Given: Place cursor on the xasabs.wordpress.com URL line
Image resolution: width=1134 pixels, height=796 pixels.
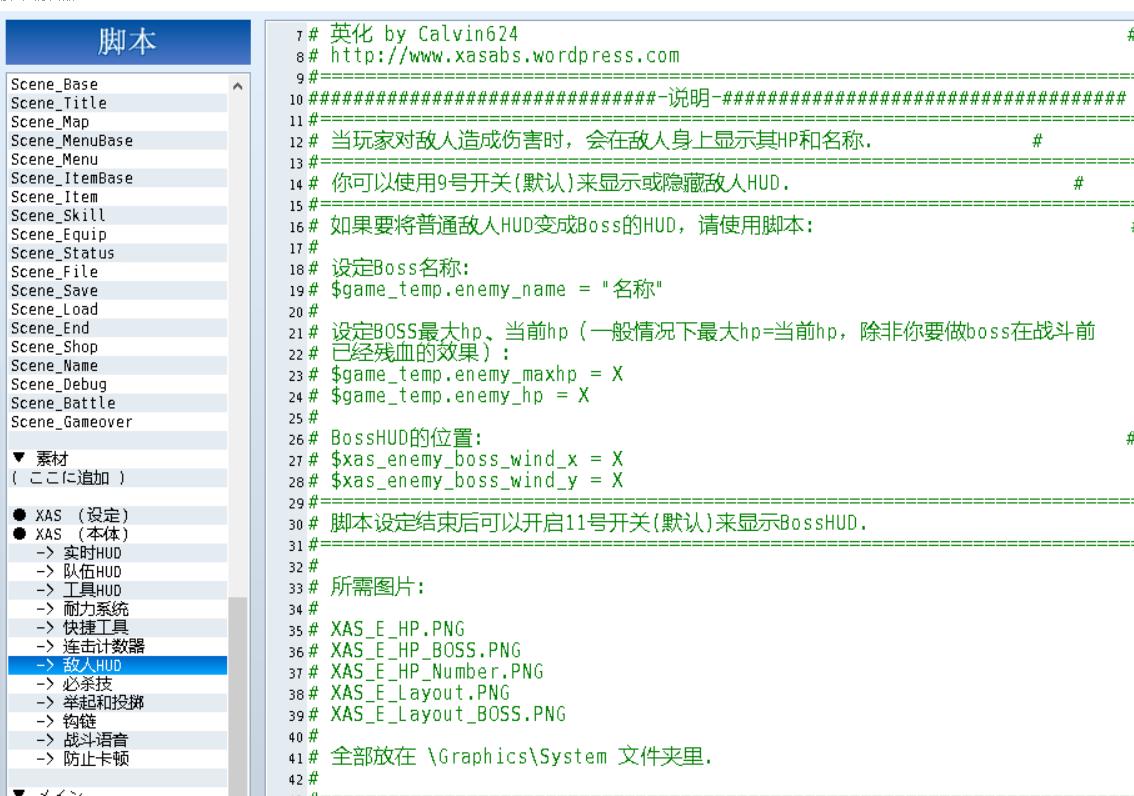Looking at the screenshot, I should point(505,56).
